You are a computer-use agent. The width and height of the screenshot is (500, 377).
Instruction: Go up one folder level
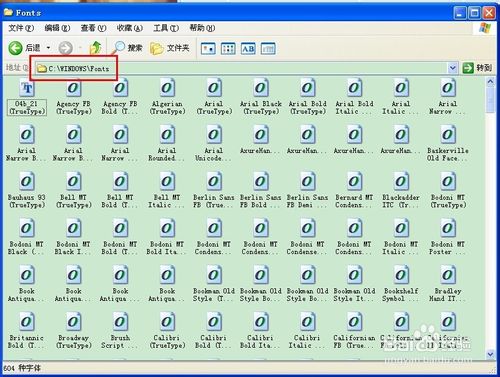coord(96,48)
